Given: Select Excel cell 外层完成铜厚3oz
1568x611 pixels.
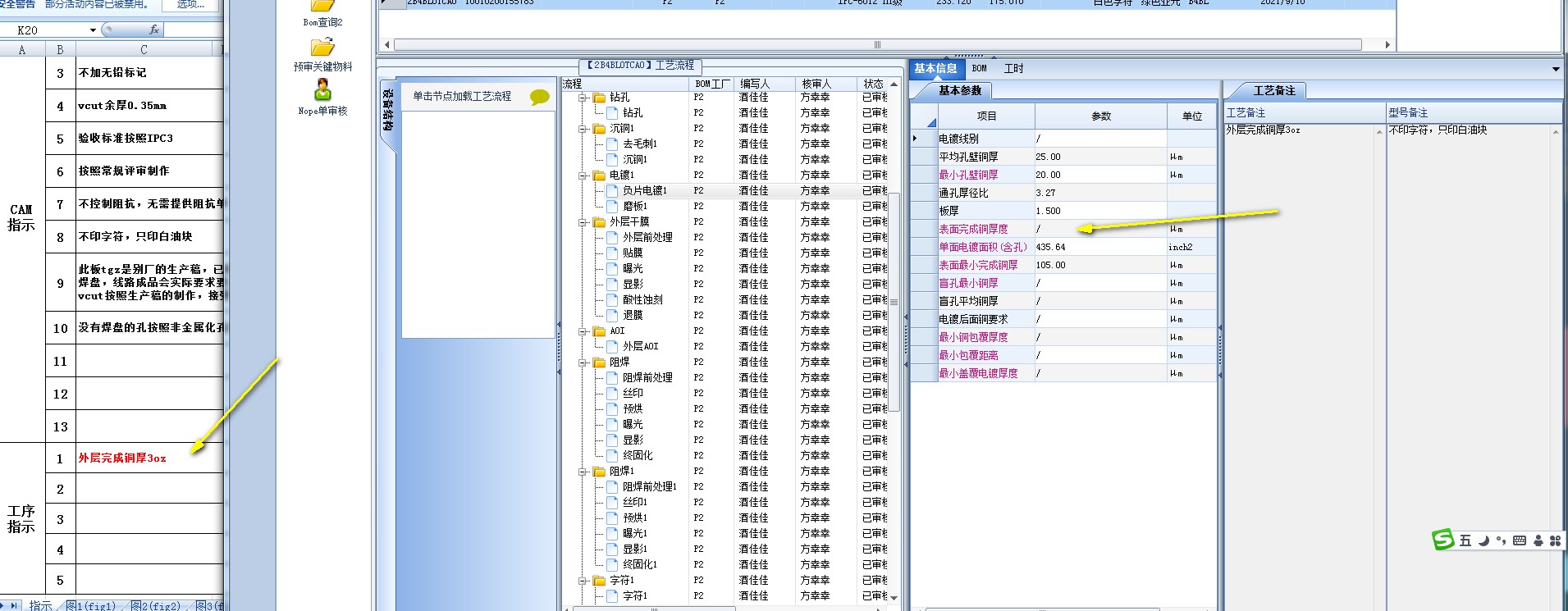Looking at the screenshot, I should coord(149,458).
